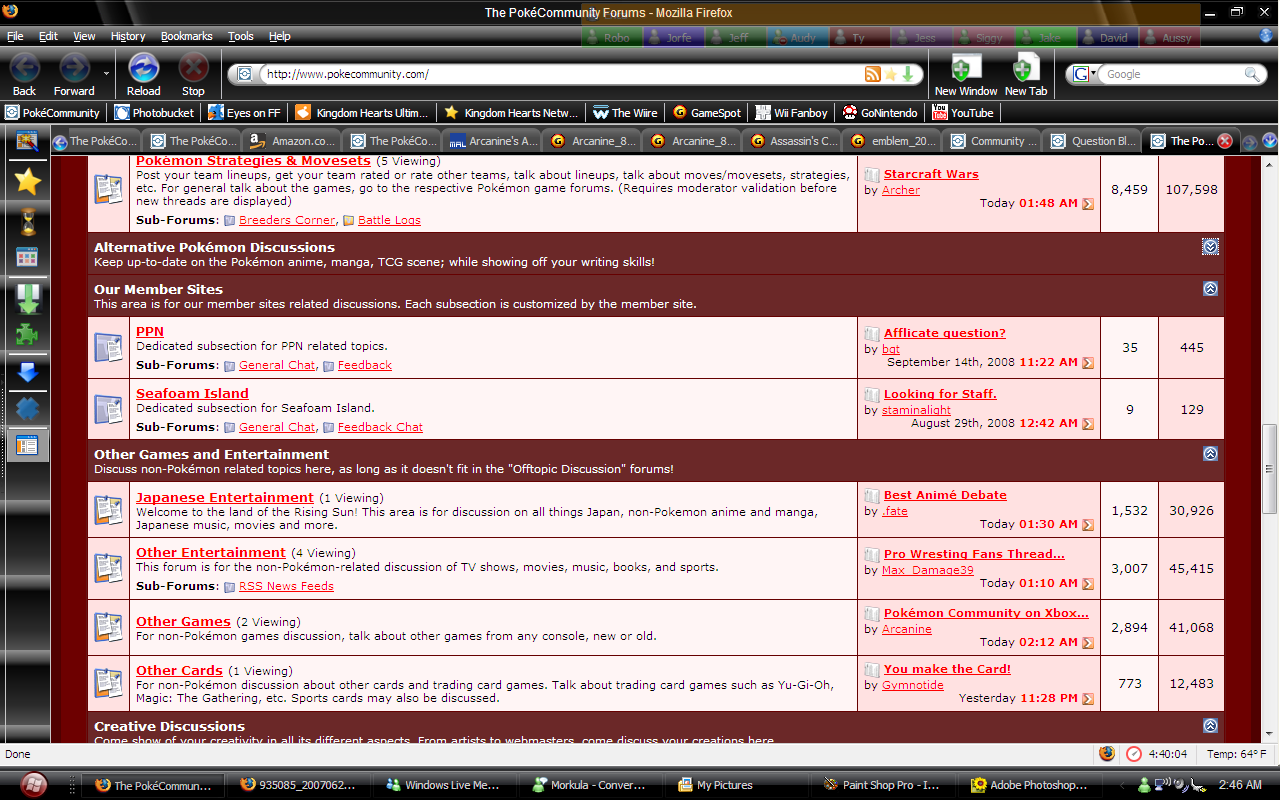The height and width of the screenshot is (800, 1280).
Task: Open the Windows Start orb
Action: point(32,784)
